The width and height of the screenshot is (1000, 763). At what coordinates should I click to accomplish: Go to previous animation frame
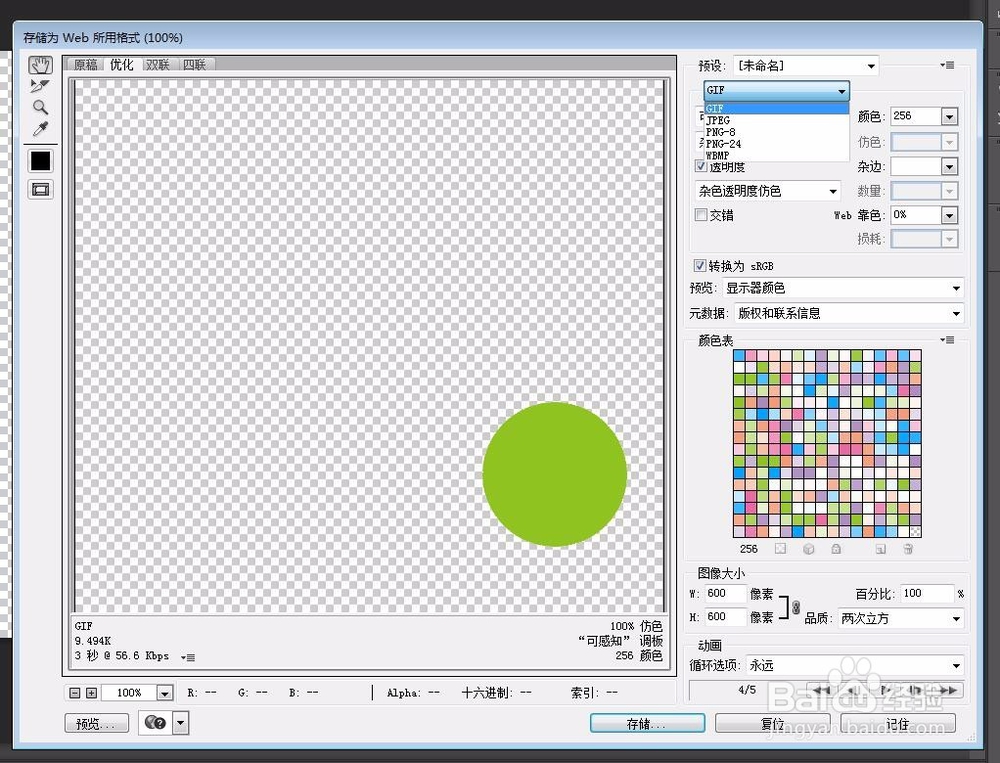853,690
